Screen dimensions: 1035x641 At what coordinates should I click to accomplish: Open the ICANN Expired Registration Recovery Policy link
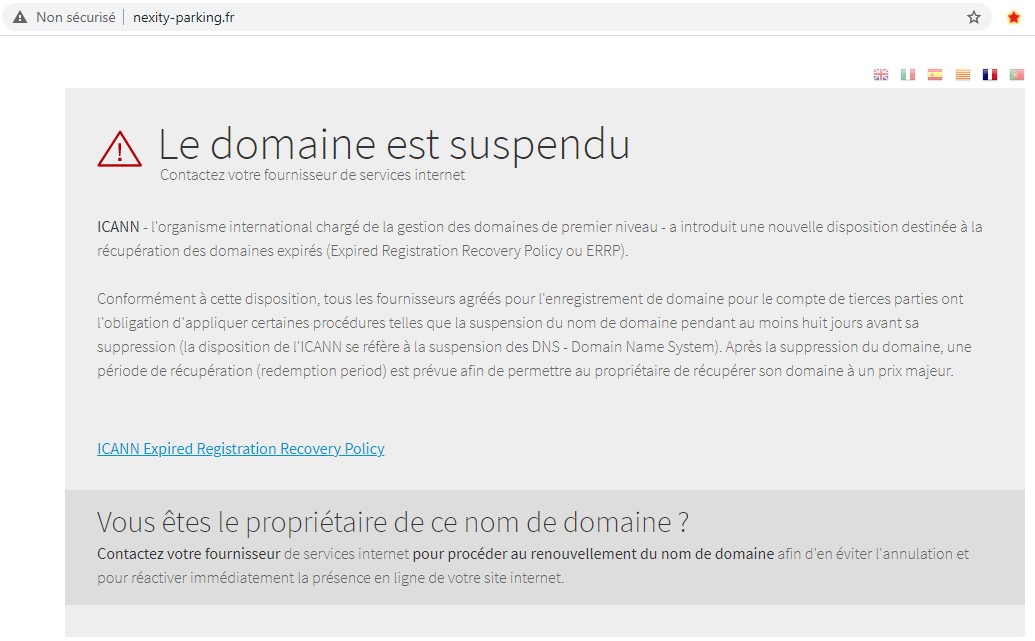click(x=240, y=449)
